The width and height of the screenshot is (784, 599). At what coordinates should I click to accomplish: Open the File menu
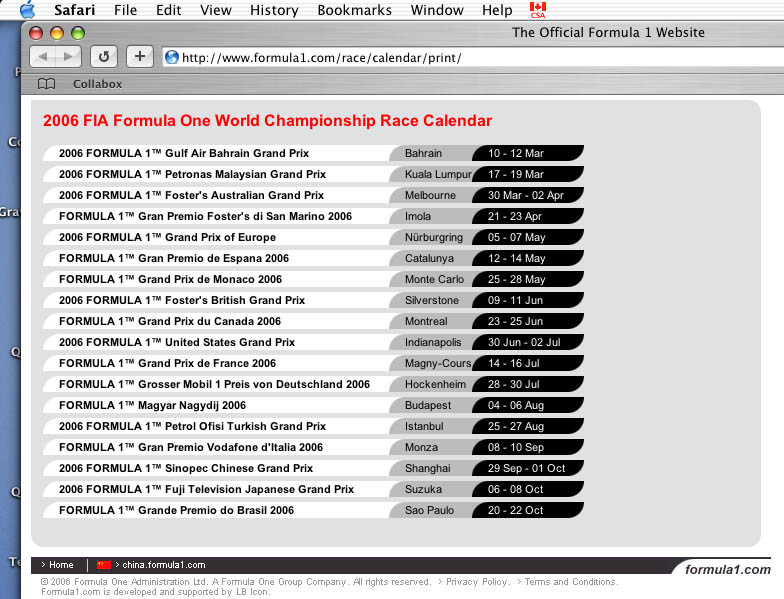[126, 10]
